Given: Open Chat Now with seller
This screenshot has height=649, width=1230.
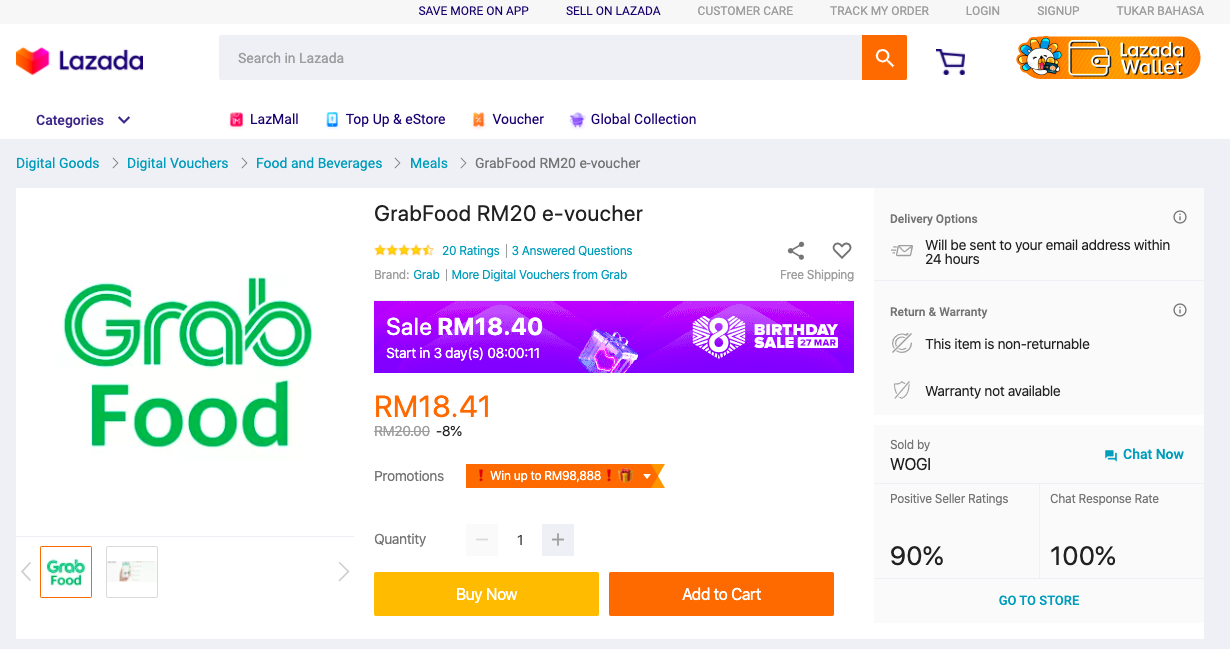Looking at the screenshot, I should tap(1144, 454).
